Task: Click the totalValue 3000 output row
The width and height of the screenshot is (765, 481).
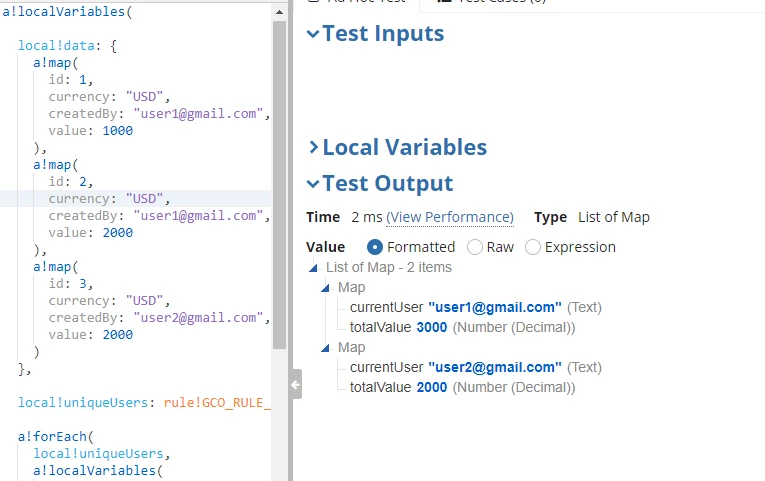Action: click(x=463, y=327)
